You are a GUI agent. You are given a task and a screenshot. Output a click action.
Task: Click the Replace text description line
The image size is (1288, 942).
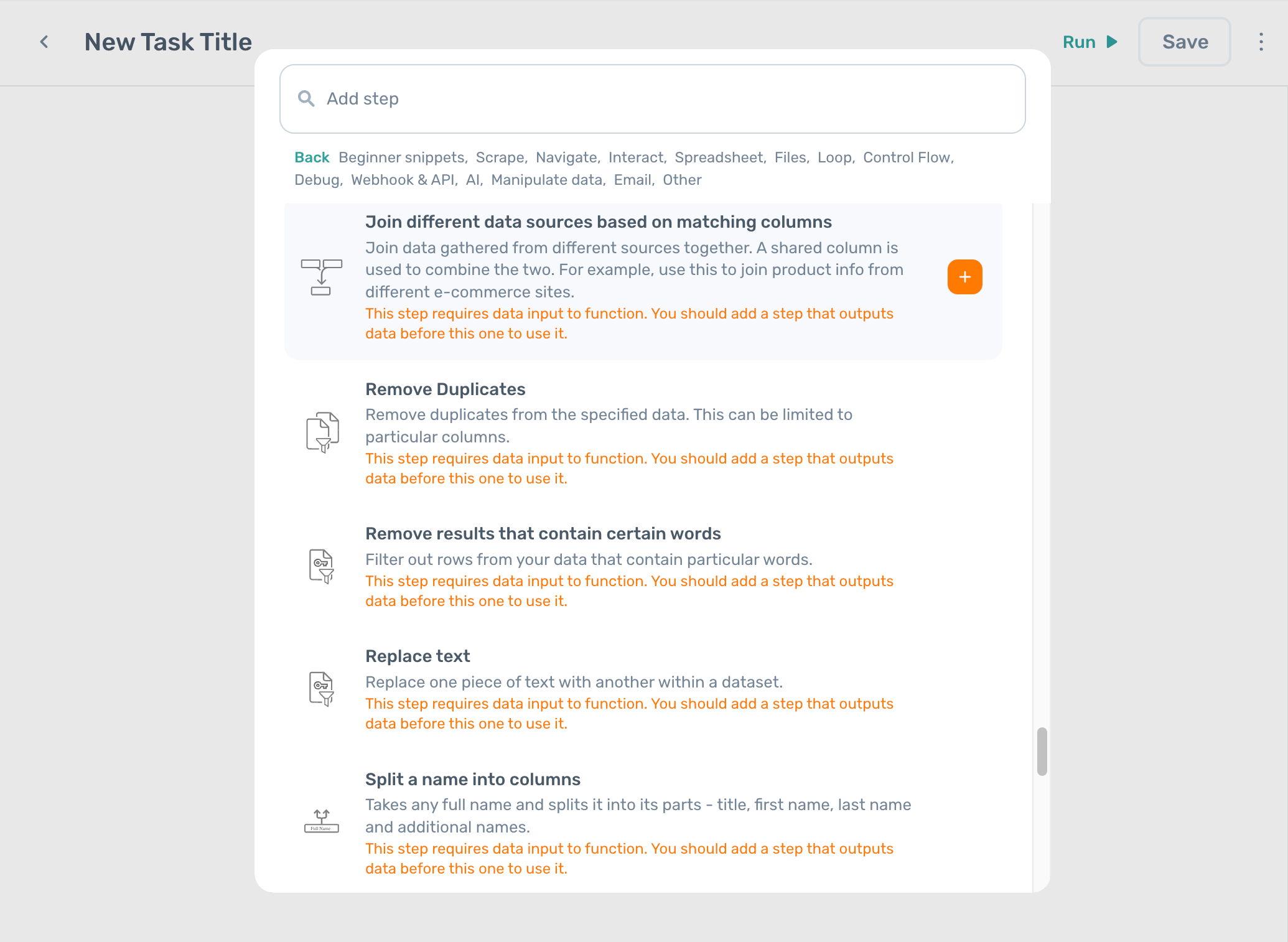pos(574,682)
